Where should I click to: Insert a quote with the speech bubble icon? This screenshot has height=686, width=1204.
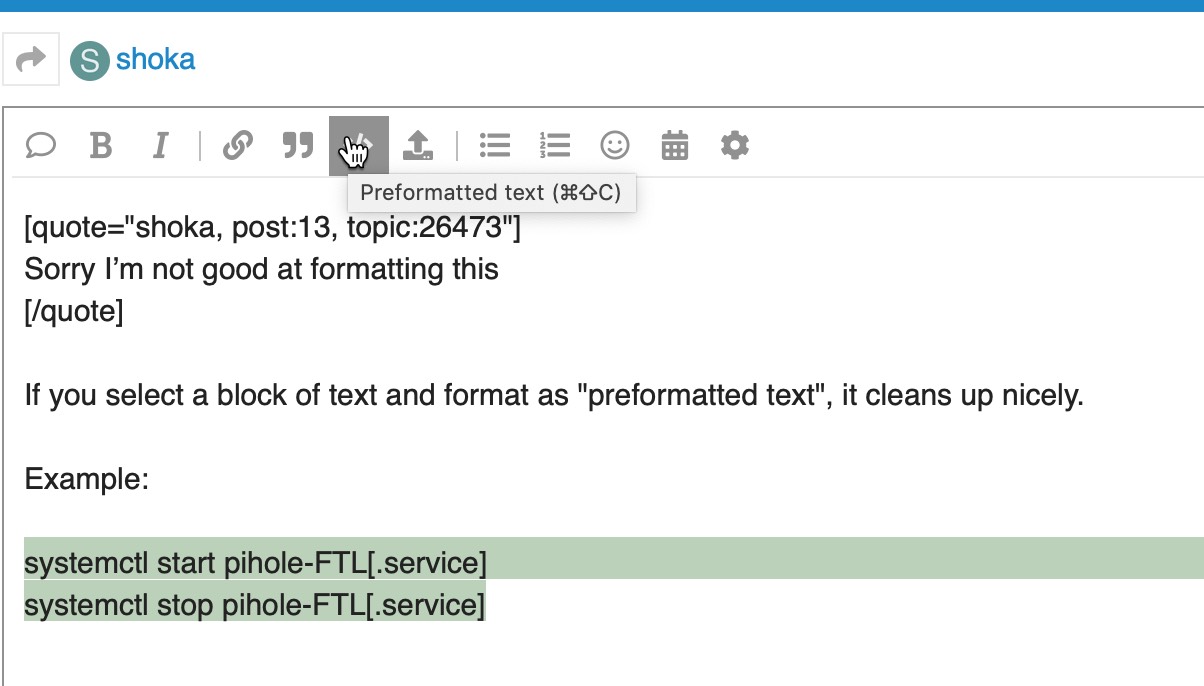40,146
